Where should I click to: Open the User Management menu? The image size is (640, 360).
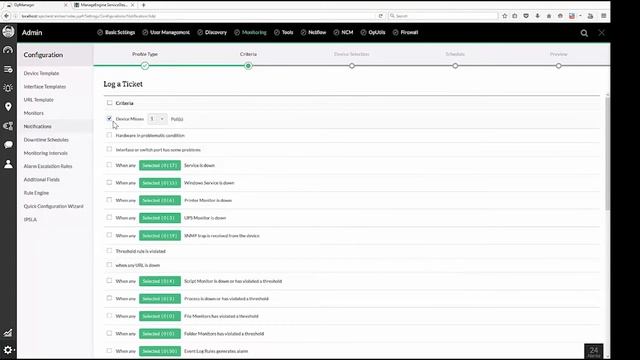tap(166, 32)
